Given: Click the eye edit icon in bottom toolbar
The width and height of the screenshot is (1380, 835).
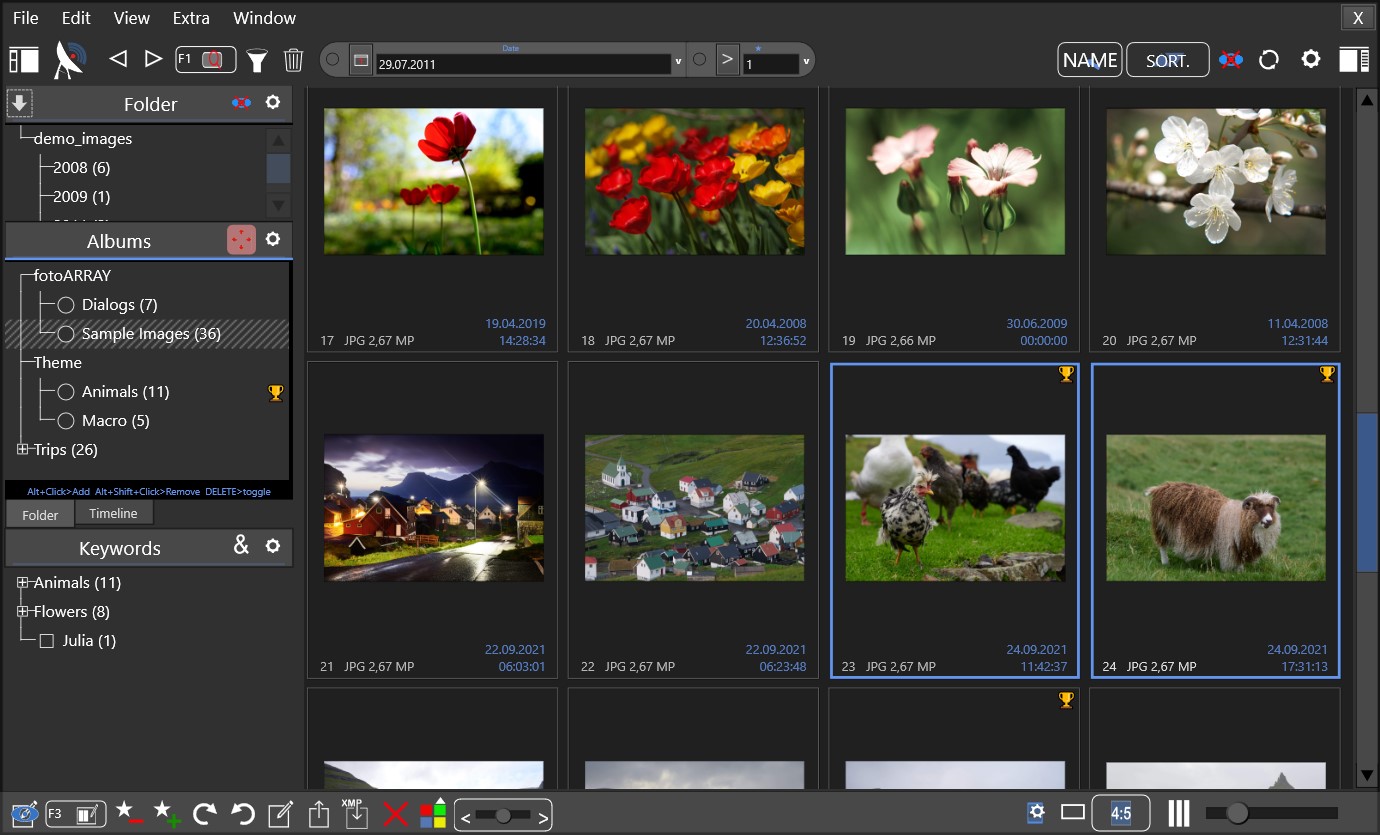Looking at the screenshot, I should click(x=24, y=814).
